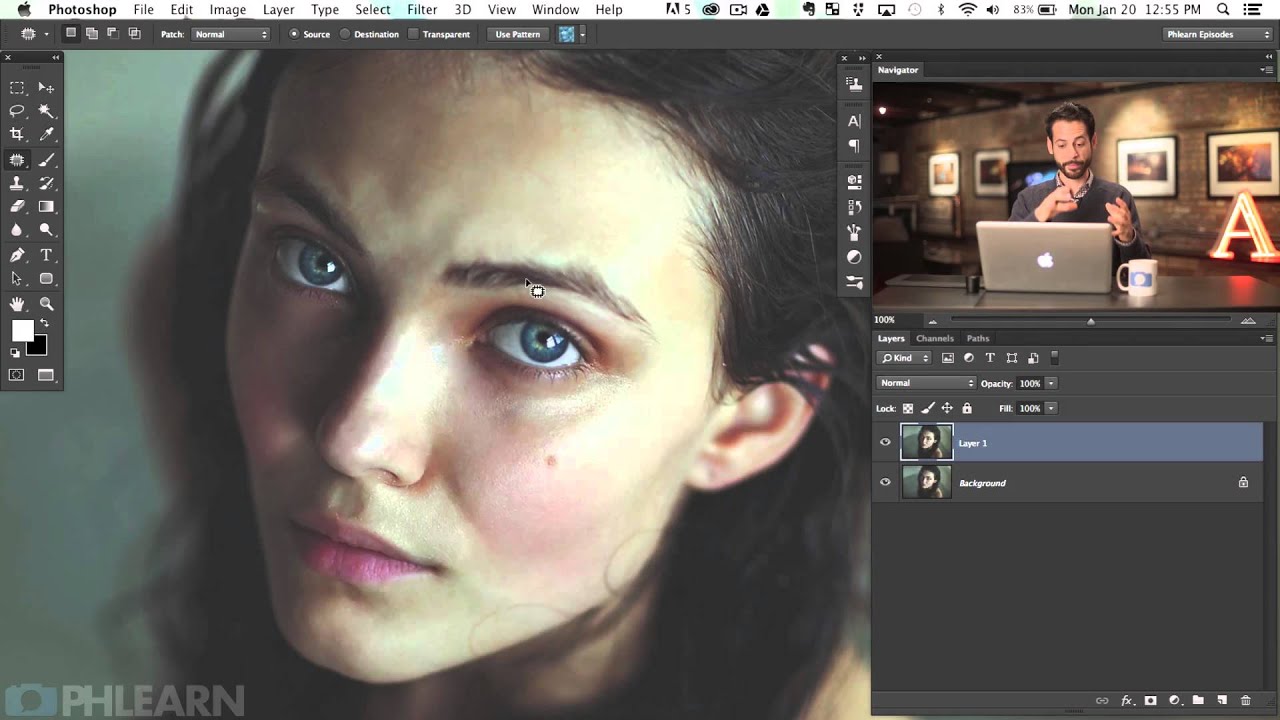Open the layer blend mode dropdown

(x=926, y=383)
